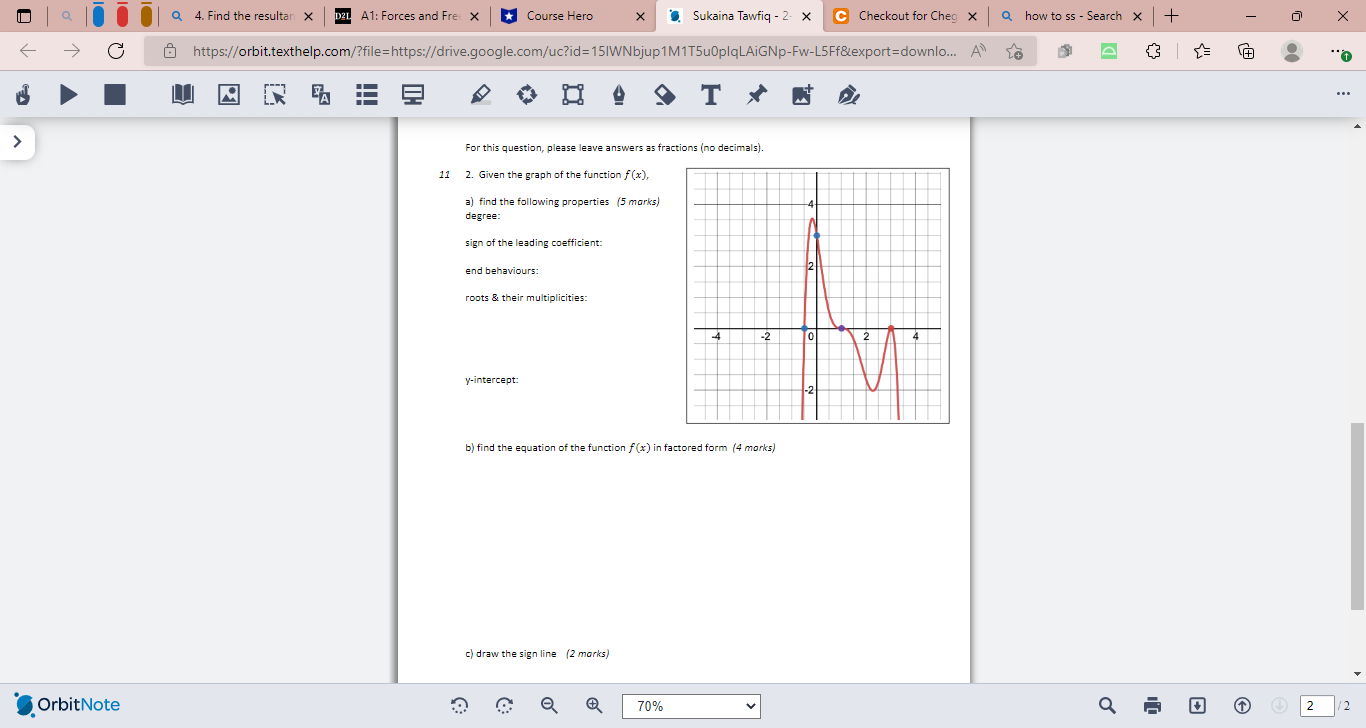Open browser collections icon
The height and width of the screenshot is (728, 1366).
tap(1246, 51)
